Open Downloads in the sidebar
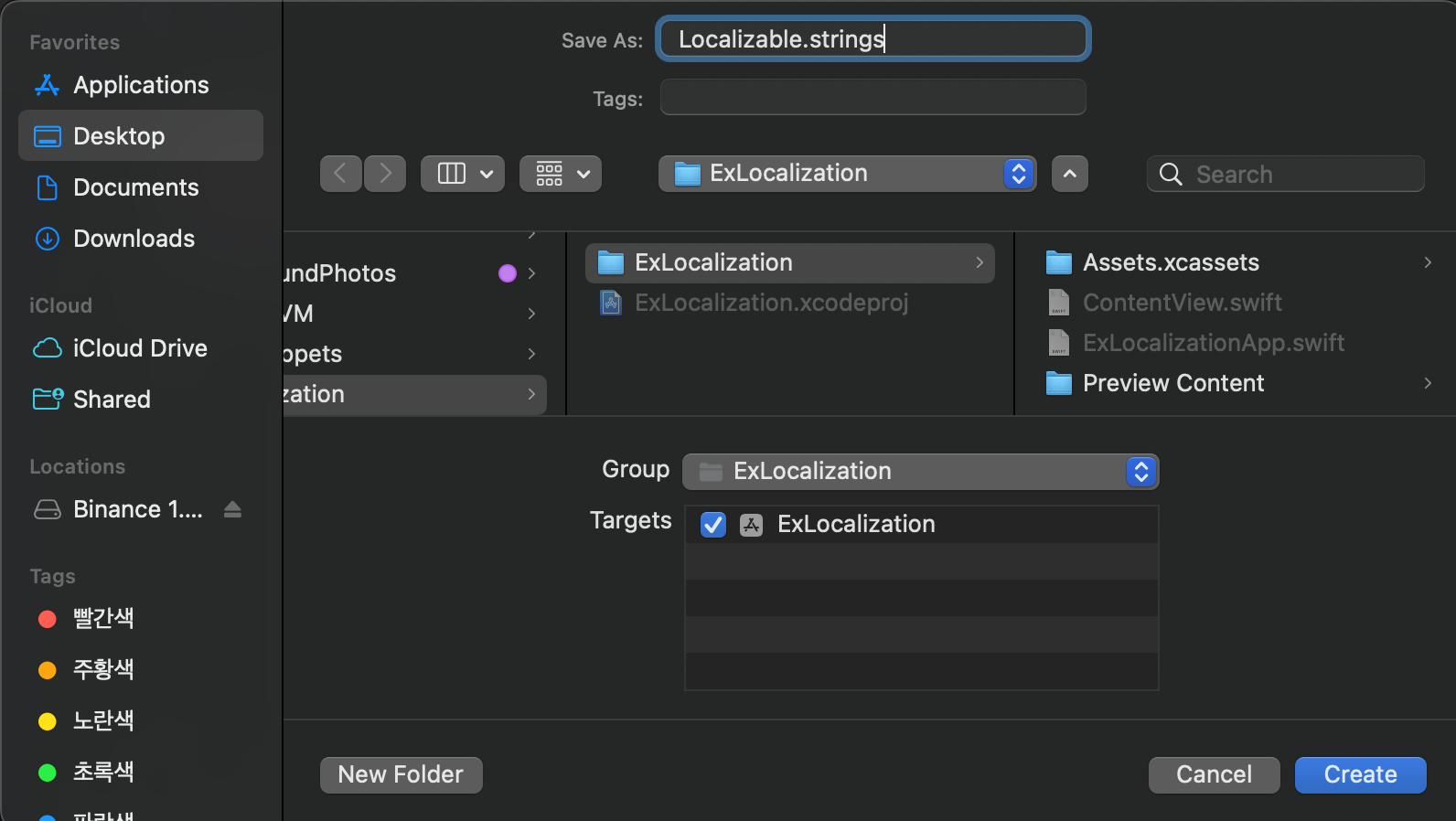The width and height of the screenshot is (1456, 821). [x=134, y=239]
